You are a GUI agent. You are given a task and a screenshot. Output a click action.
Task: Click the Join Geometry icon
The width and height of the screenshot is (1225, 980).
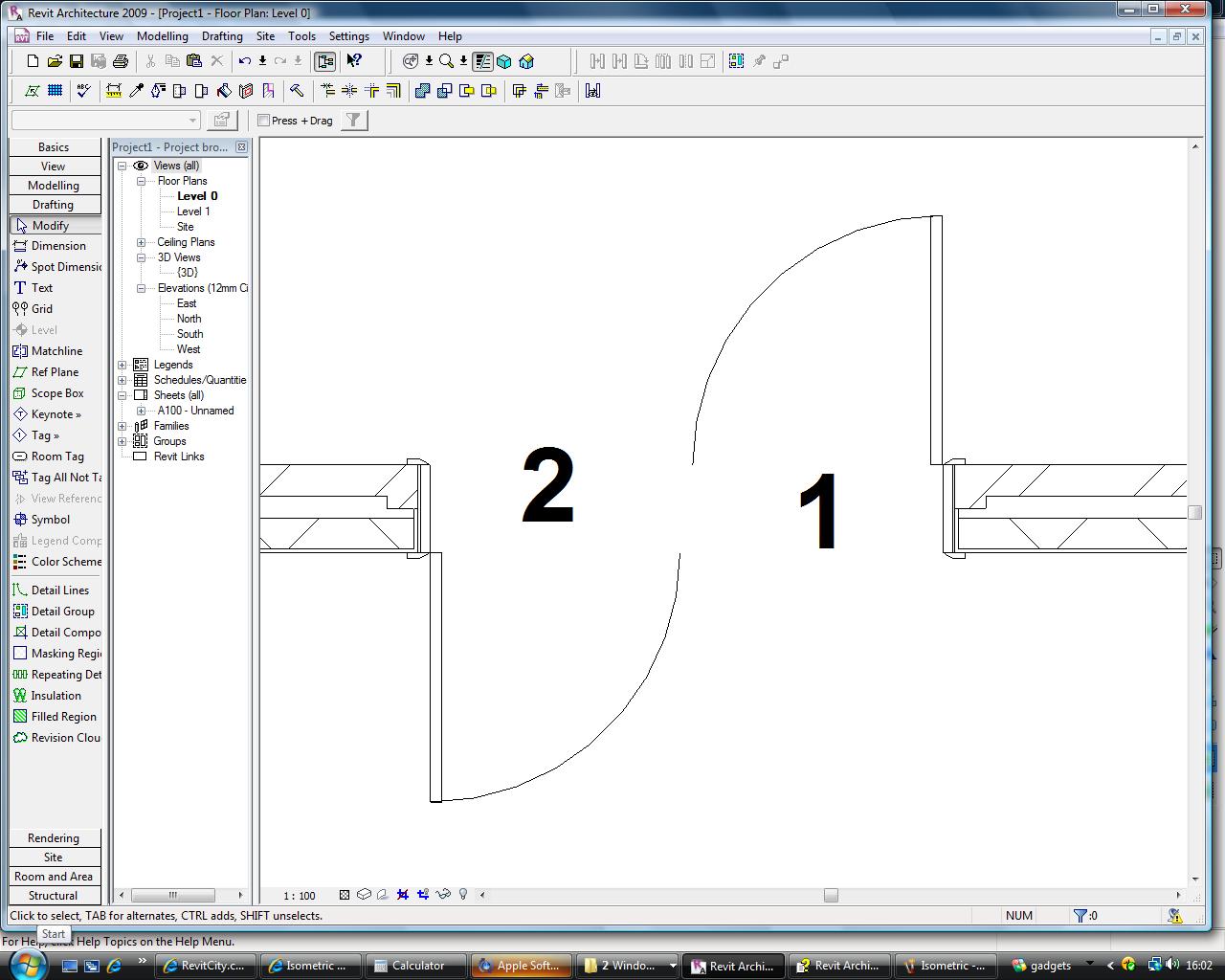tap(423, 91)
